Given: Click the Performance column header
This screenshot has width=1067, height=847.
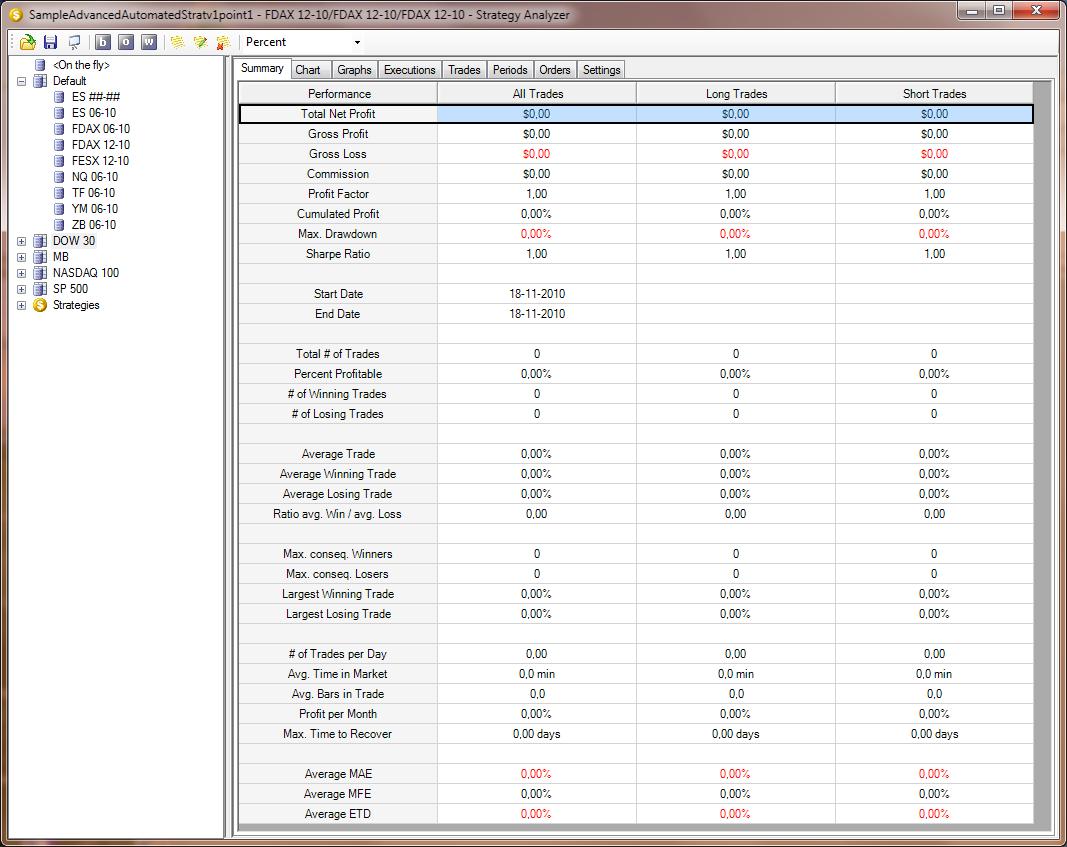Looking at the screenshot, I should click(339, 93).
